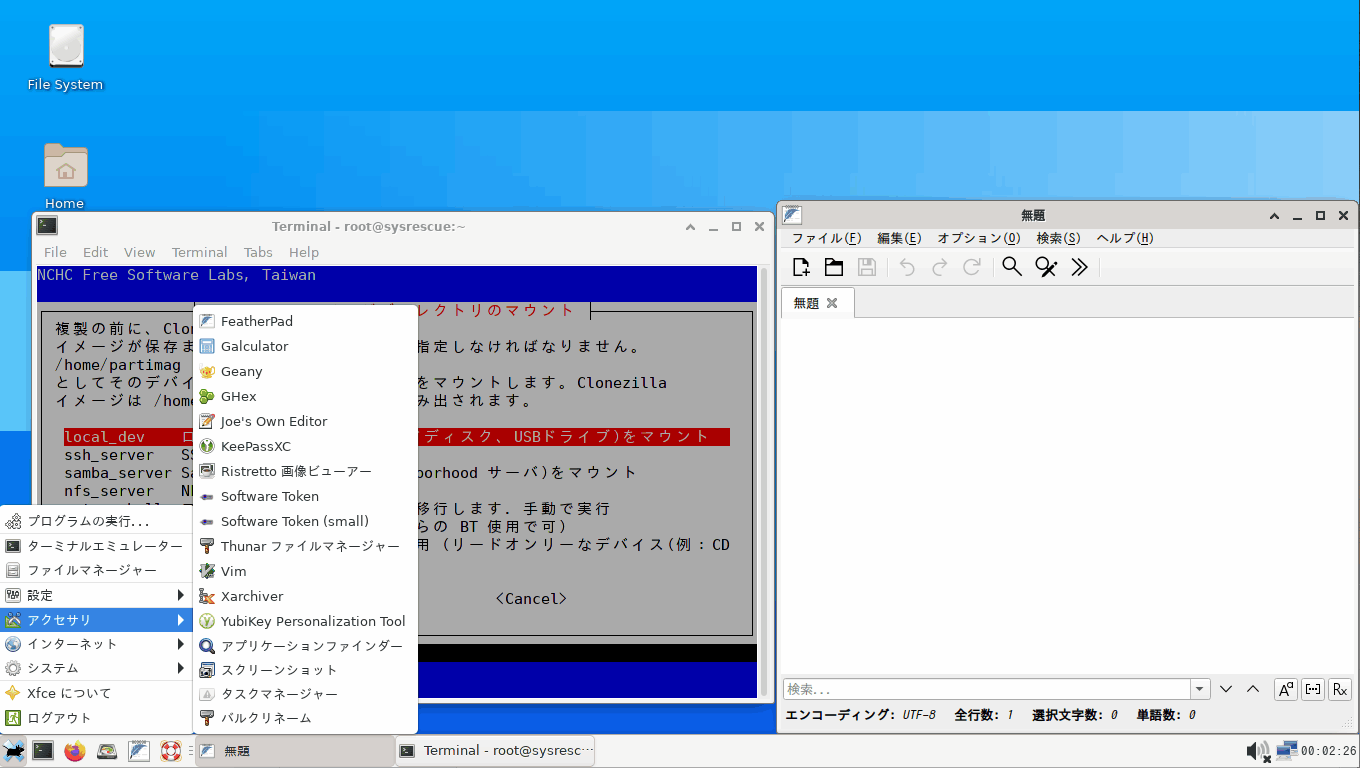The width and height of the screenshot is (1360, 768).
Task: Select Cancel in the Clonezilla dialog
Action: pos(531,598)
